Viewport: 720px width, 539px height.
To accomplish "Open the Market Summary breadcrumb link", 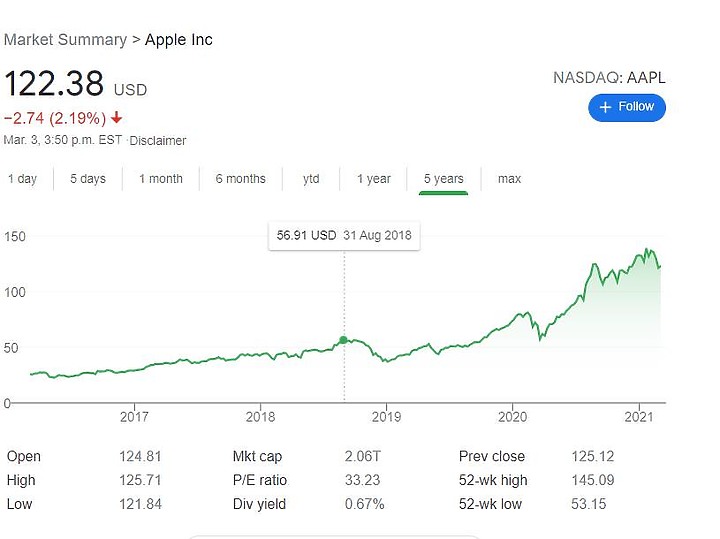I will click(x=65, y=39).
